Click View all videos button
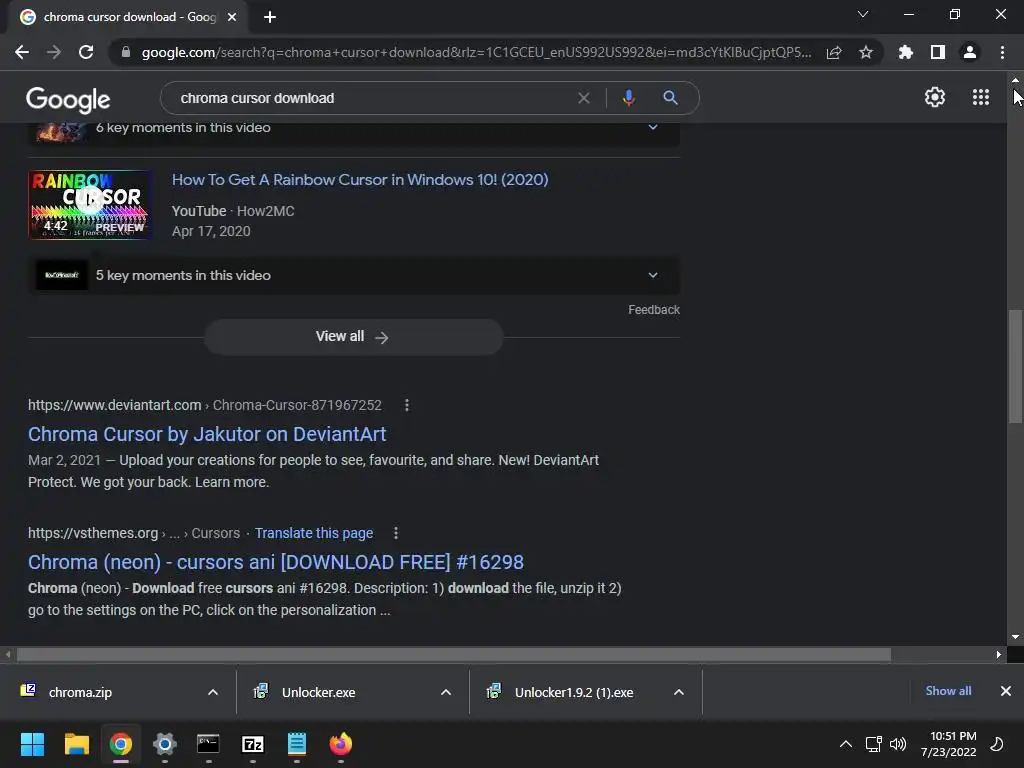The width and height of the screenshot is (1024, 768). 354,337
